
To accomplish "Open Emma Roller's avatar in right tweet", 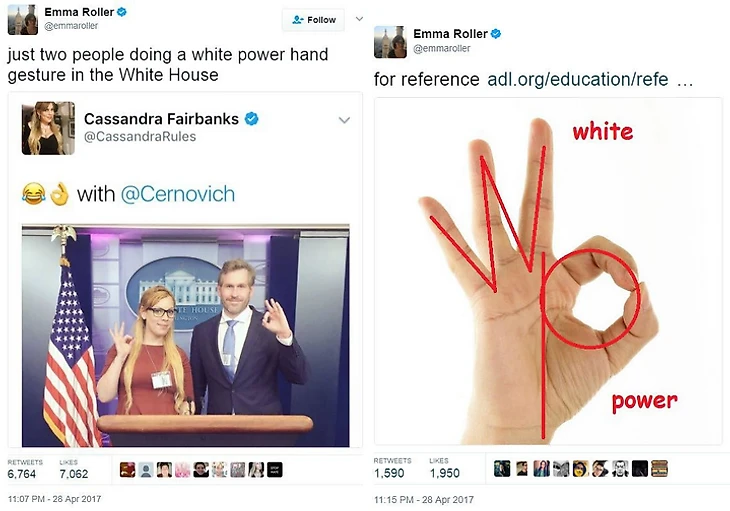I will click(390, 42).
